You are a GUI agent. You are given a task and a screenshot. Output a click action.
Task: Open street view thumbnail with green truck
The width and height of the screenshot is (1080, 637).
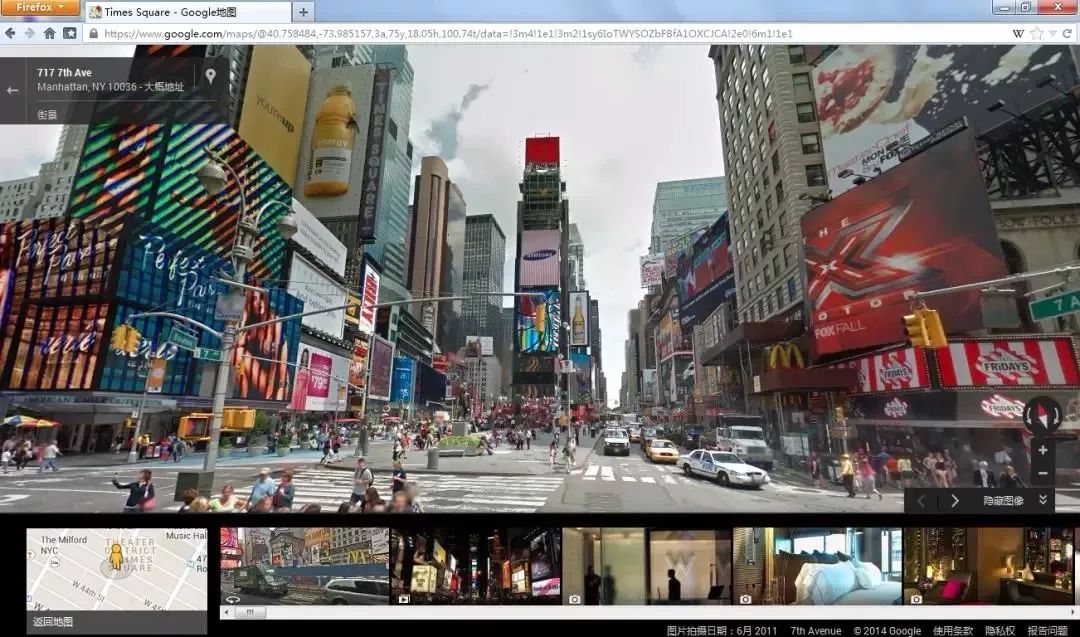tap(304, 566)
